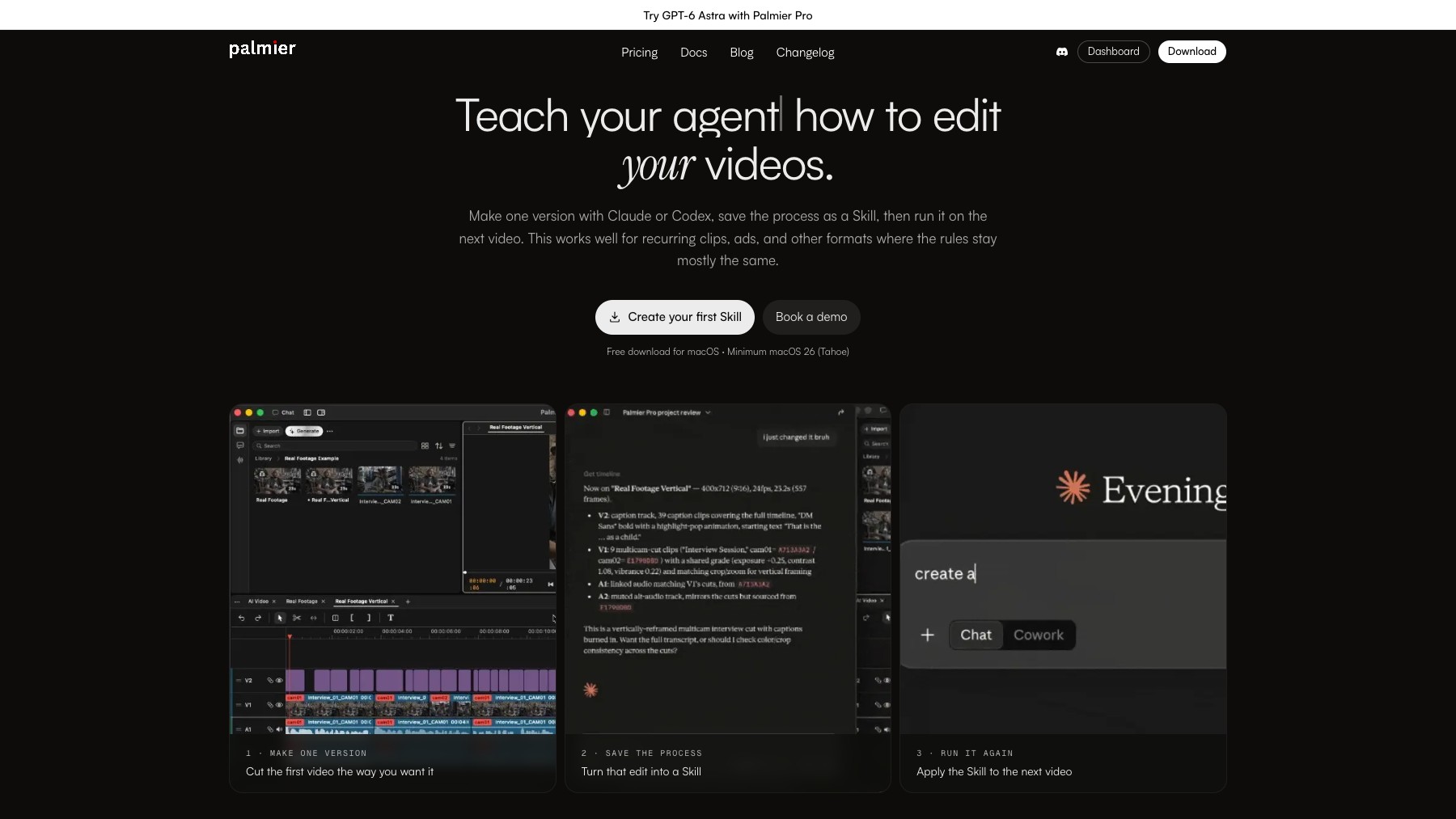Open the more options menu beside Generate
This screenshot has height=819, width=1456.
tap(330, 431)
